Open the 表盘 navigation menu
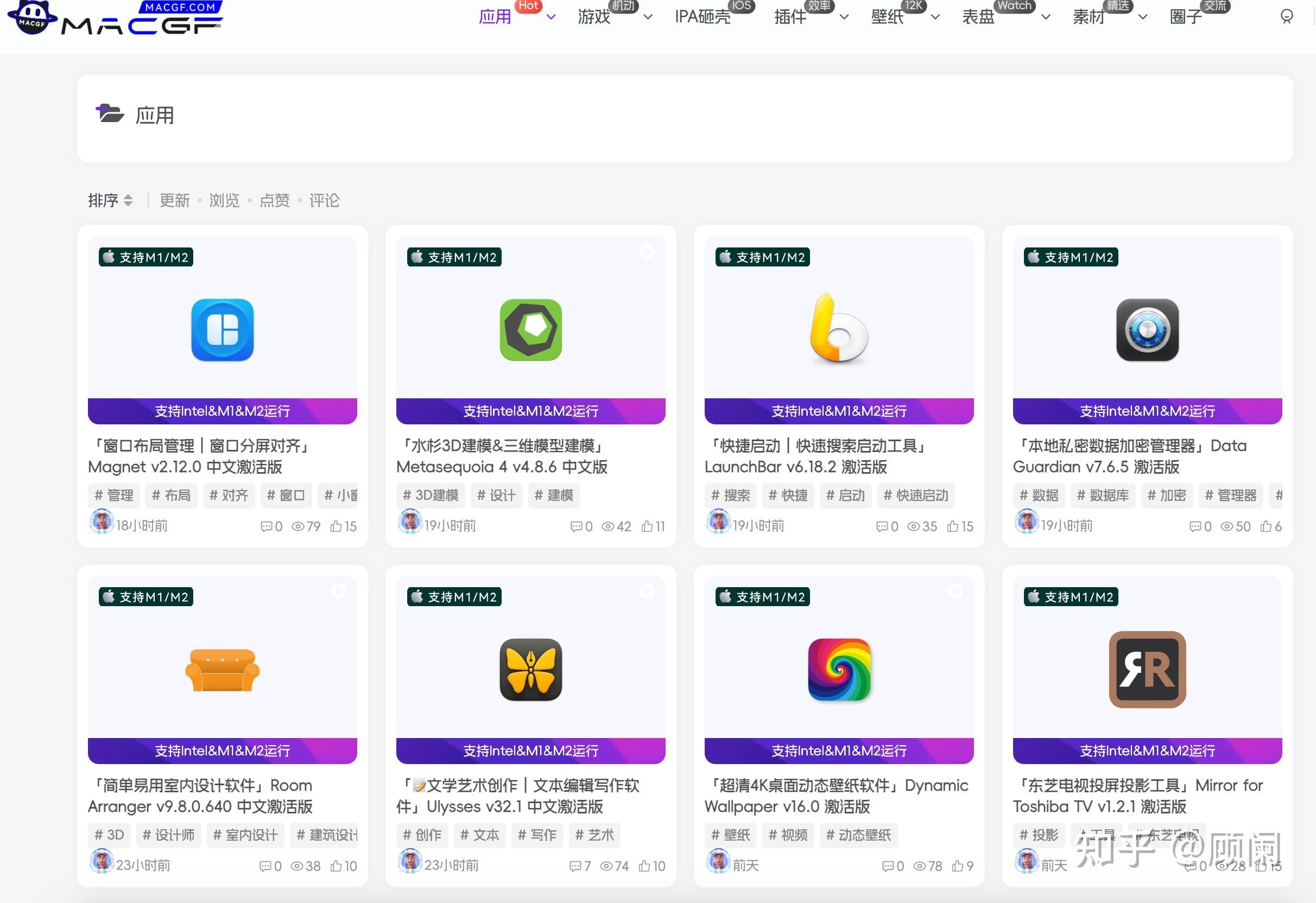This screenshot has width=1316, height=903. [978, 17]
